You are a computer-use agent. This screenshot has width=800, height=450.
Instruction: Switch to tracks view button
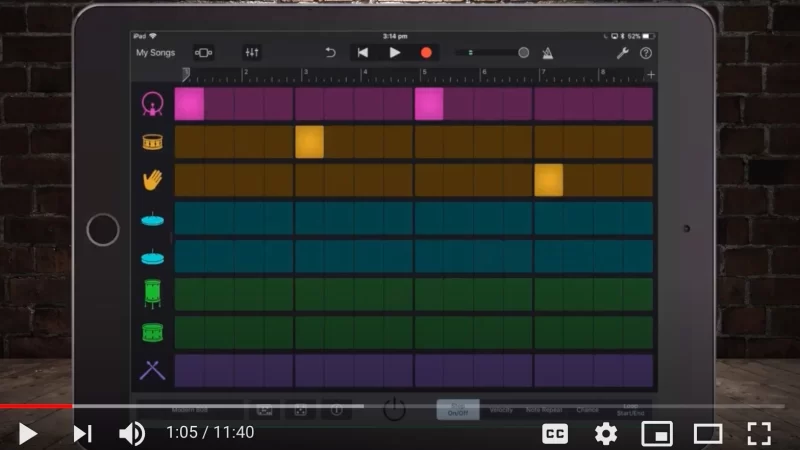click(x=204, y=53)
